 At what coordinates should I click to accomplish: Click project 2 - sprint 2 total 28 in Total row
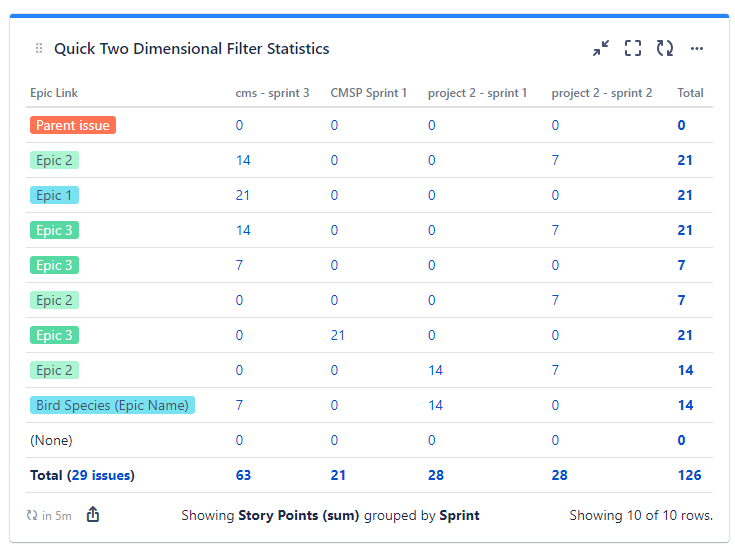(560, 475)
